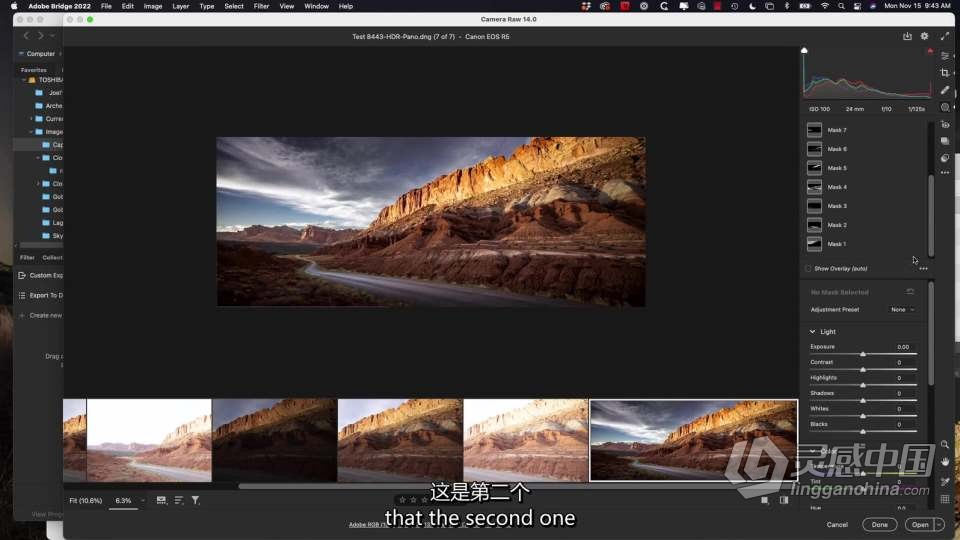960x540 pixels.
Task: Open the Window menu
Action: [317, 6]
